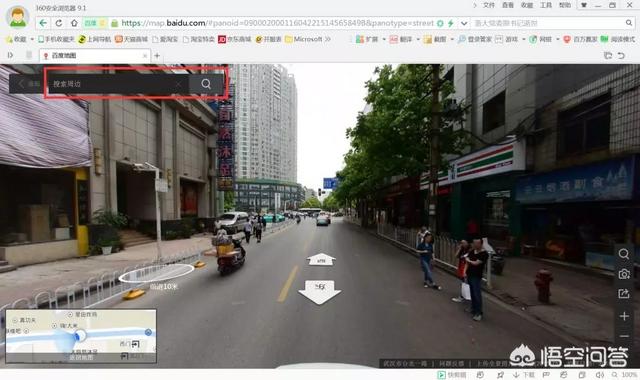
Task: Open the 淘宝特卖 bookmark
Action: pyautogui.click(x=198, y=39)
